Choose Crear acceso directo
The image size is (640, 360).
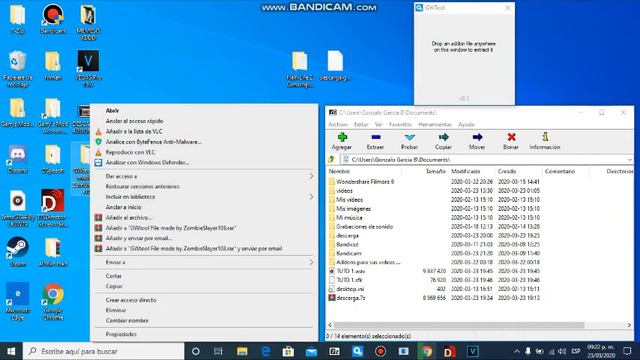click(204, 300)
